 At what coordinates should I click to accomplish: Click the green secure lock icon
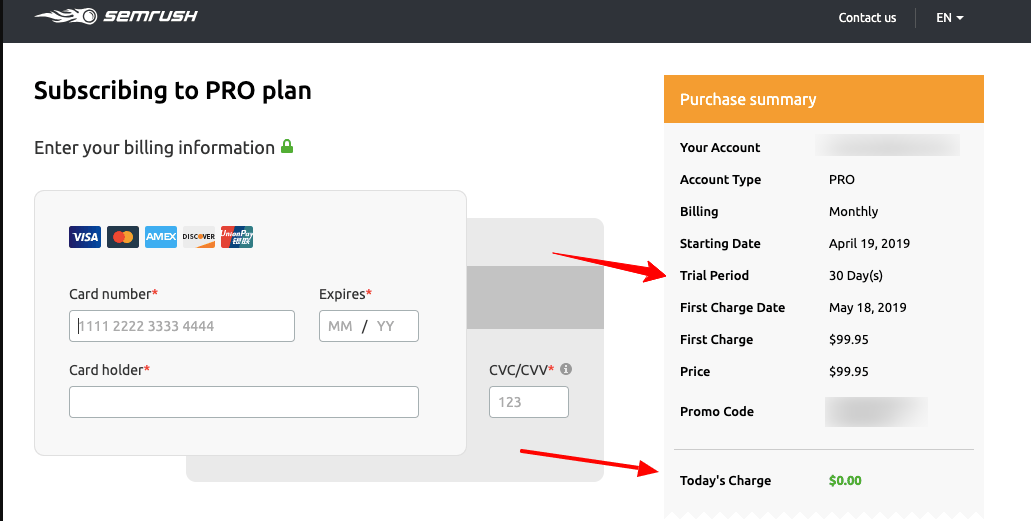click(x=287, y=146)
